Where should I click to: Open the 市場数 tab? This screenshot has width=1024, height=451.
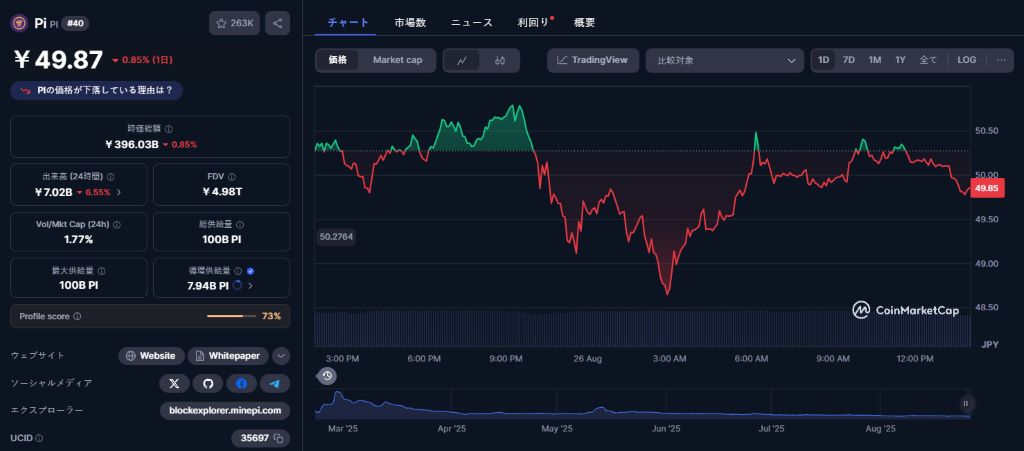410,23
